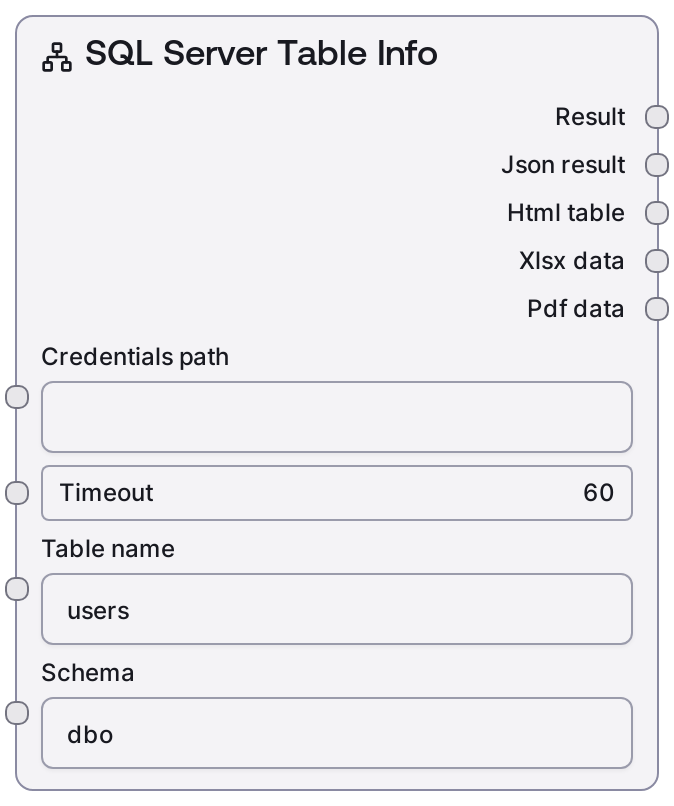The image size is (674, 806).
Task: Click the Table name label
Action: coord(108,549)
